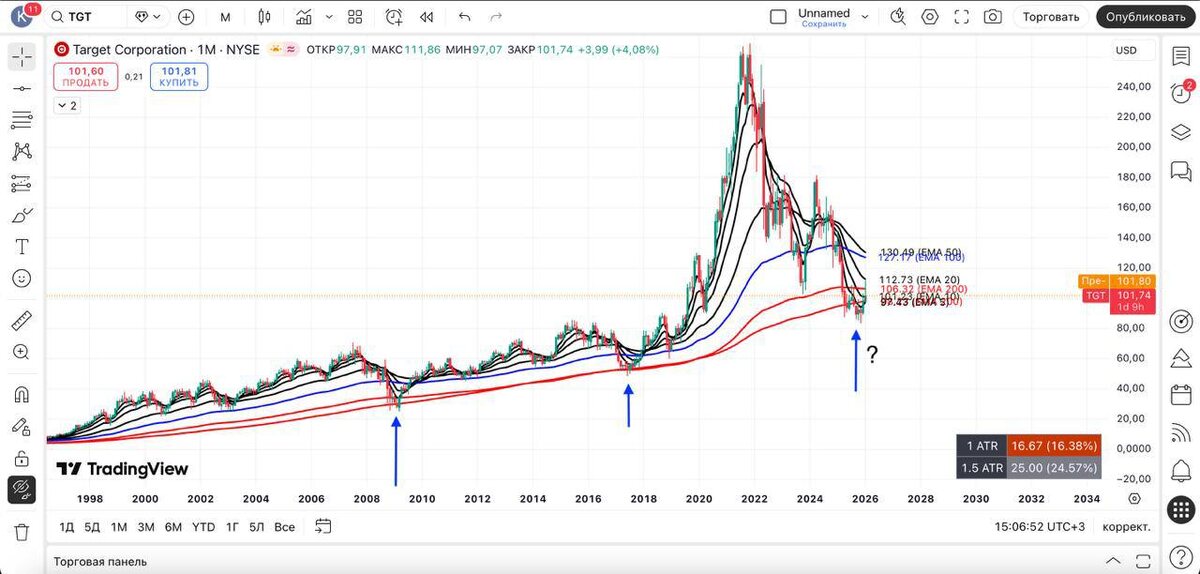
Task: Open the chats panel icon
Action: click(1180, 170)
